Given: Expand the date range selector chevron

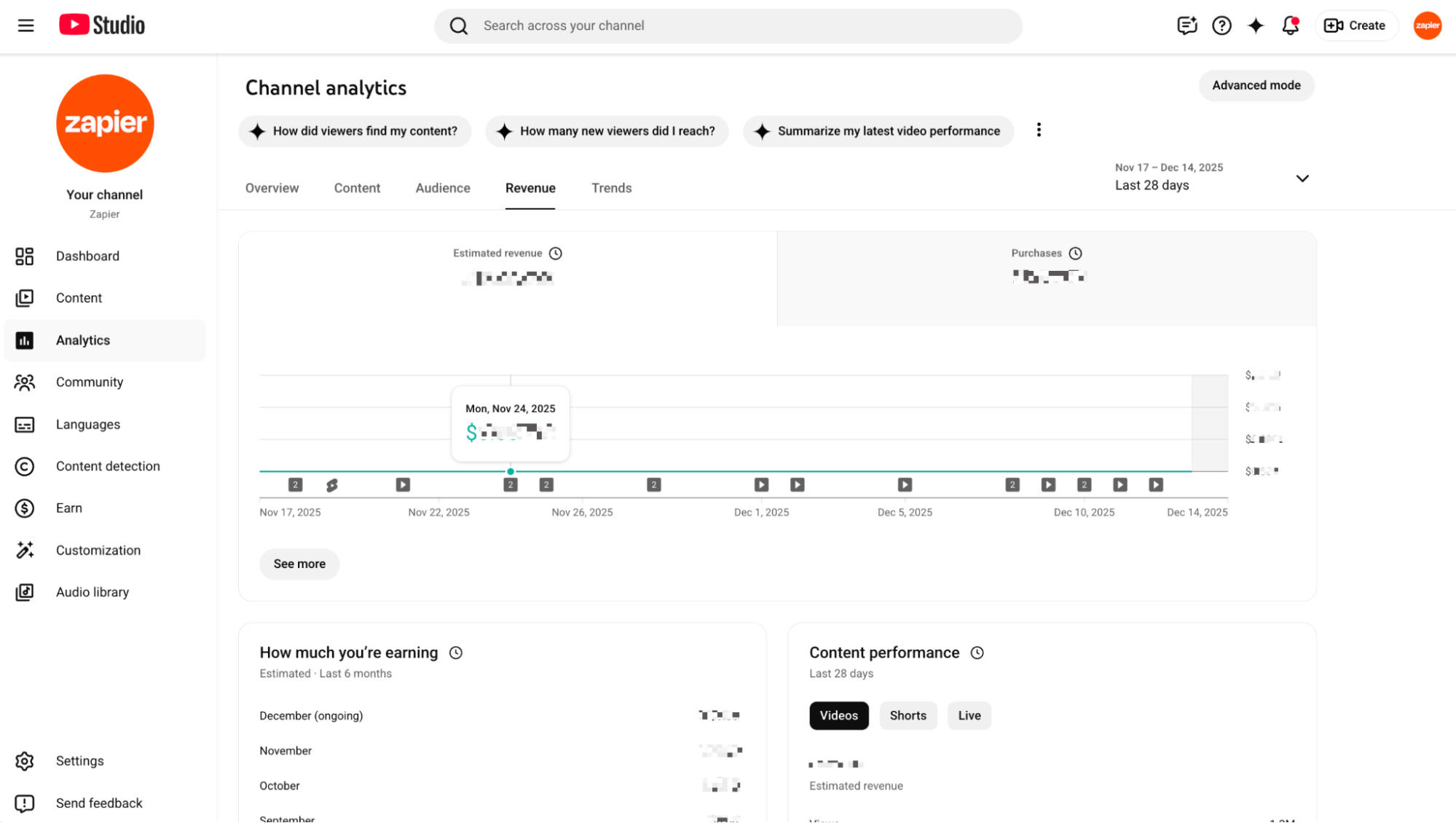Looking at the screenshot, I should [x=1302, y=178].
